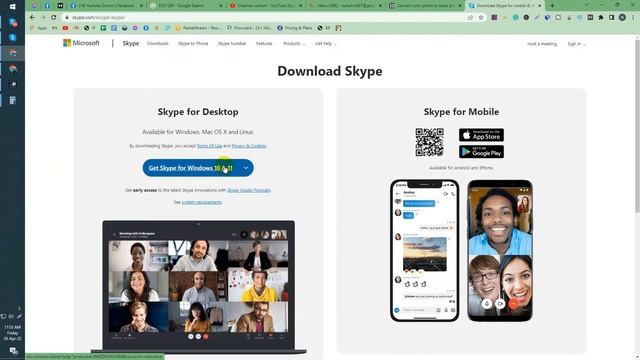
Task: Open the Facebook bookmark icon in bookmarks bar
Action: pos(146,28)
